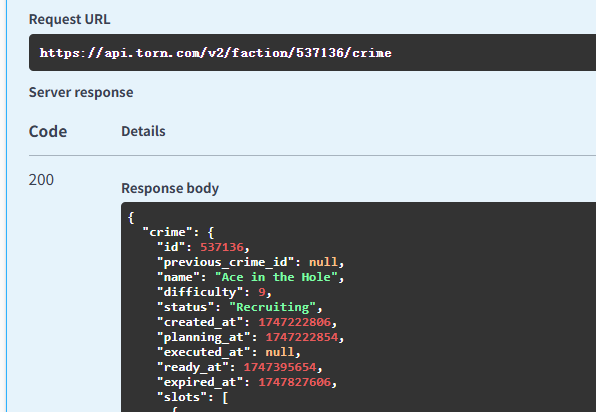
Task: Click the created_at timestamp 1747222806
Action: coord(295,322)
